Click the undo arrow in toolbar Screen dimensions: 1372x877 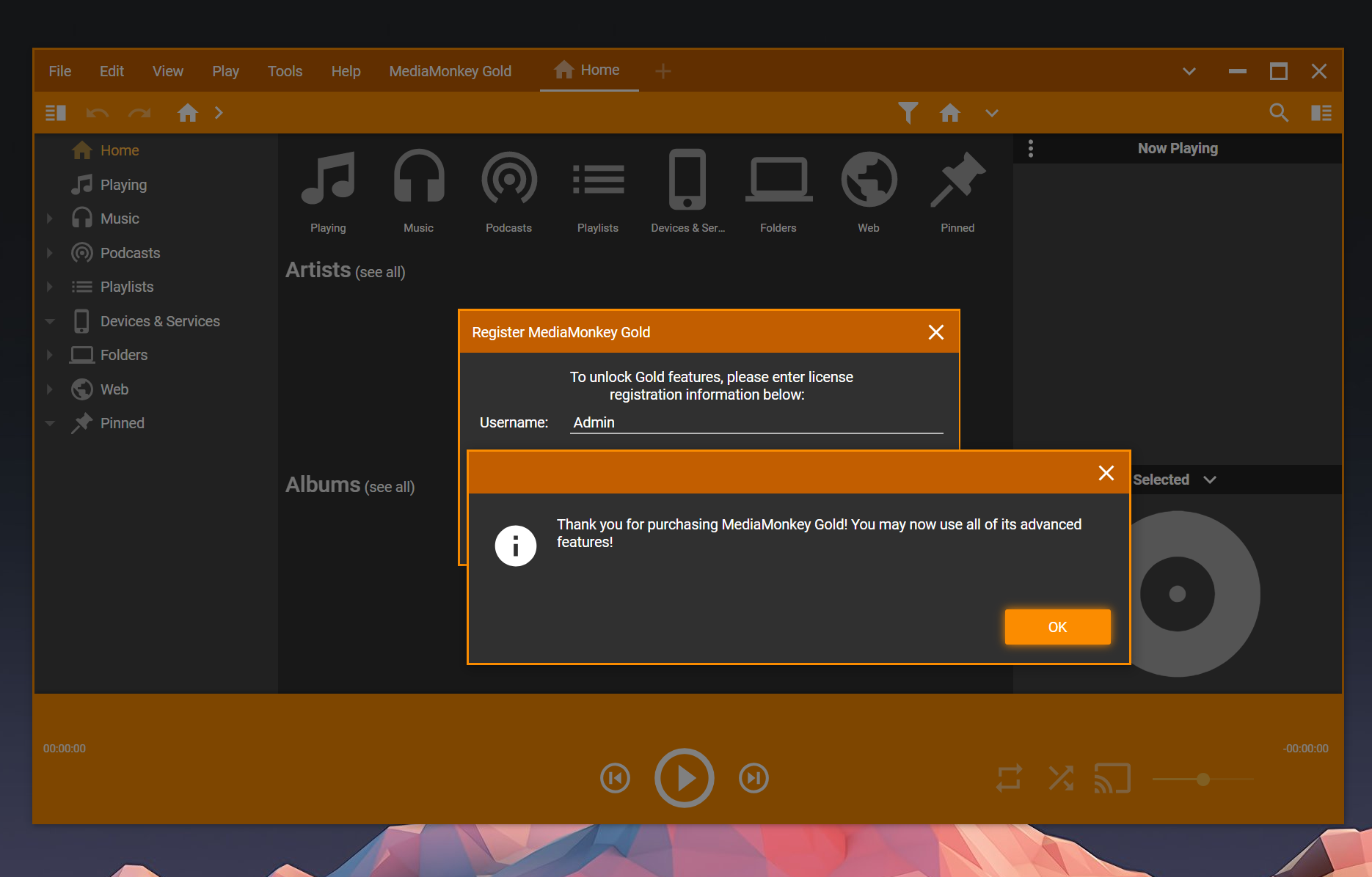97,113
